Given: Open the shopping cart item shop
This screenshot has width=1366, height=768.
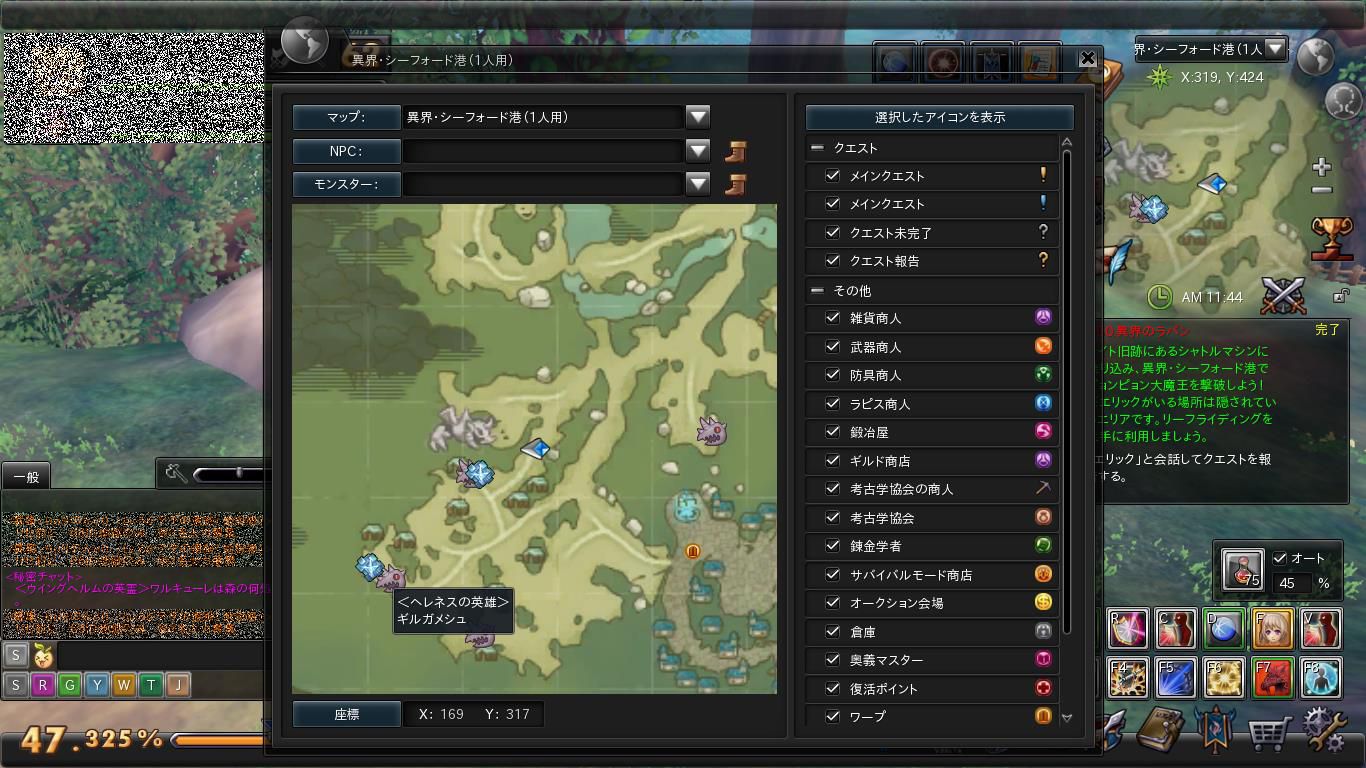Looking at the screenshot, I should click(1268, 735).
